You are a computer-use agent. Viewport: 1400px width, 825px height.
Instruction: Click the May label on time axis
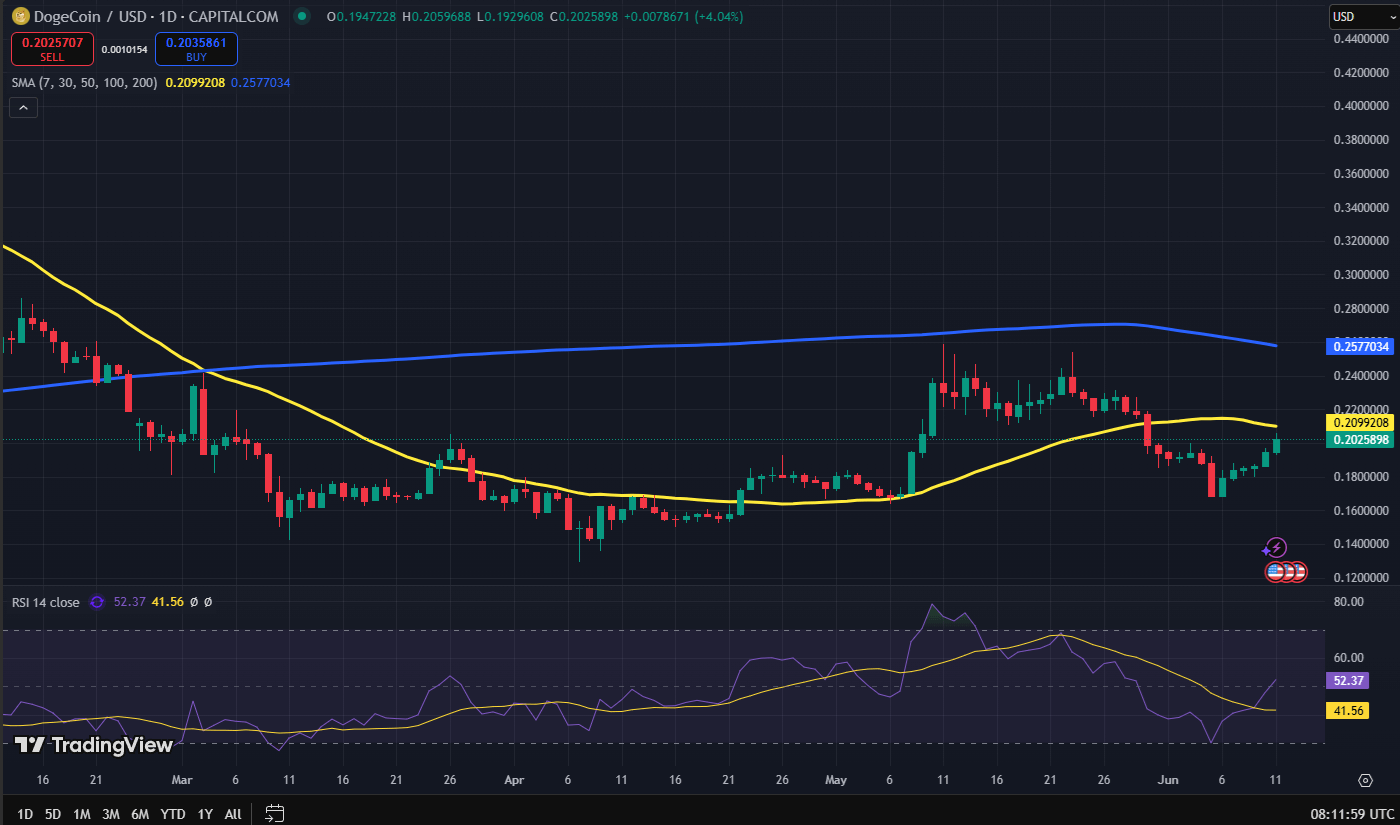pos(836,780)
